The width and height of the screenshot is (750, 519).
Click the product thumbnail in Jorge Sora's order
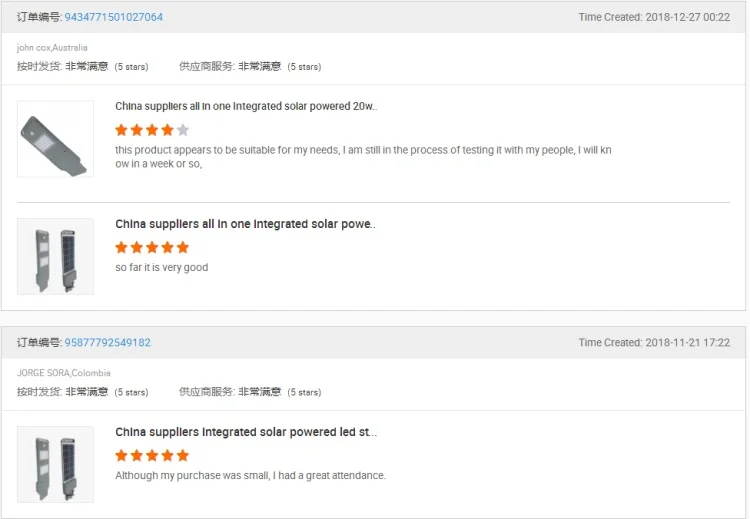tap(55, 464)
